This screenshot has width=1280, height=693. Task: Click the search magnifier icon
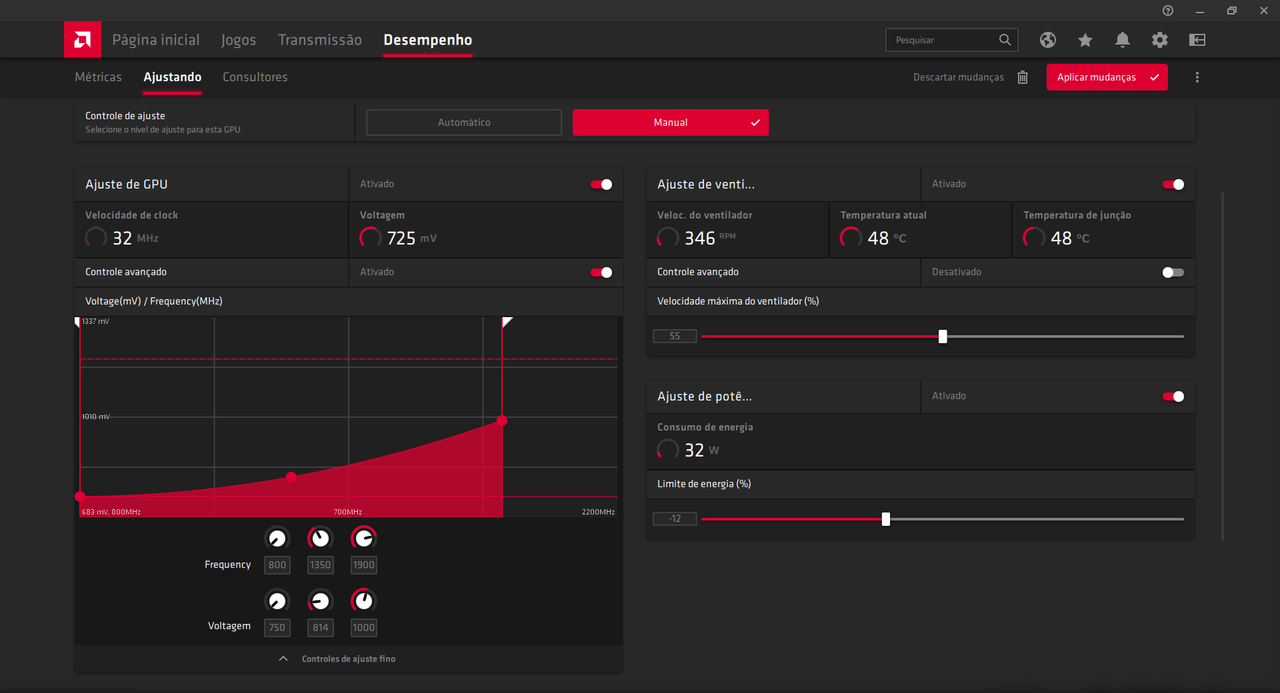tap(1005, 40)
